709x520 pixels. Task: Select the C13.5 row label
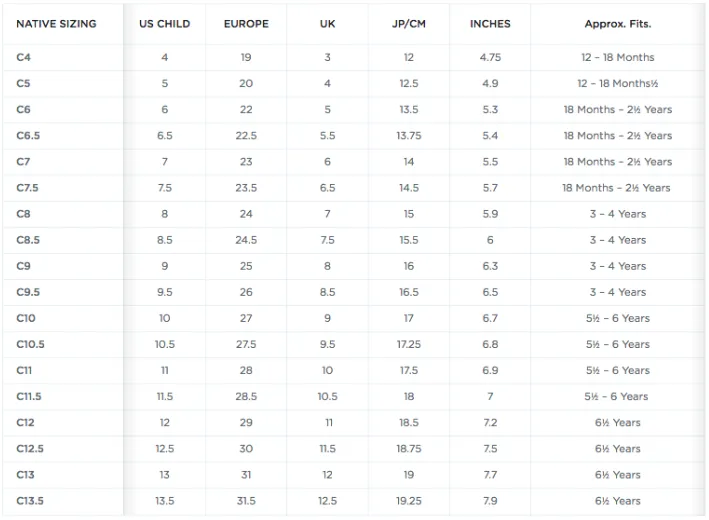[x=30, y=501]
